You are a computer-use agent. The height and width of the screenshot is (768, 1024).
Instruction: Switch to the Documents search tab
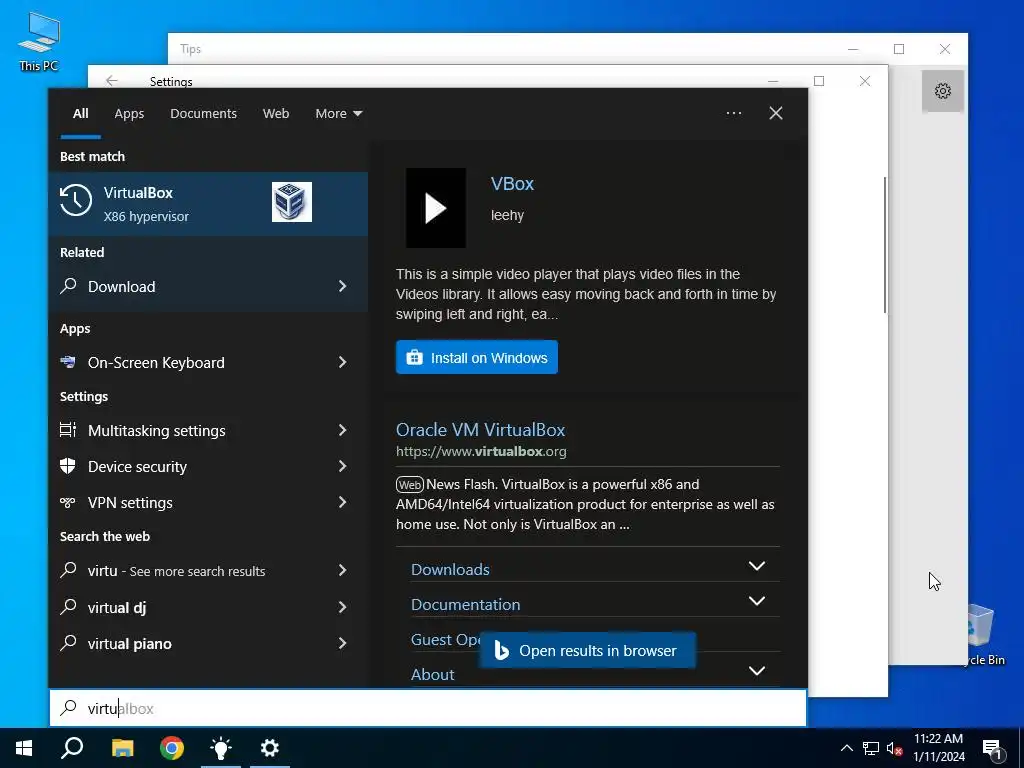(203, 114)
